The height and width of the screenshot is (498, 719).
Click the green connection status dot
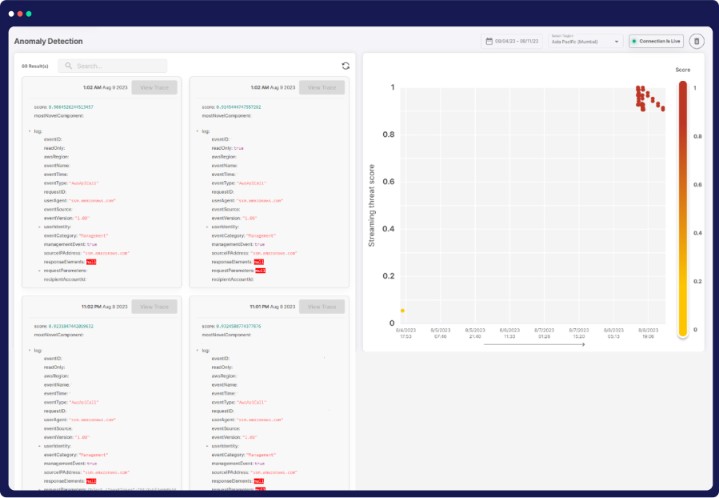click(635, 41)
